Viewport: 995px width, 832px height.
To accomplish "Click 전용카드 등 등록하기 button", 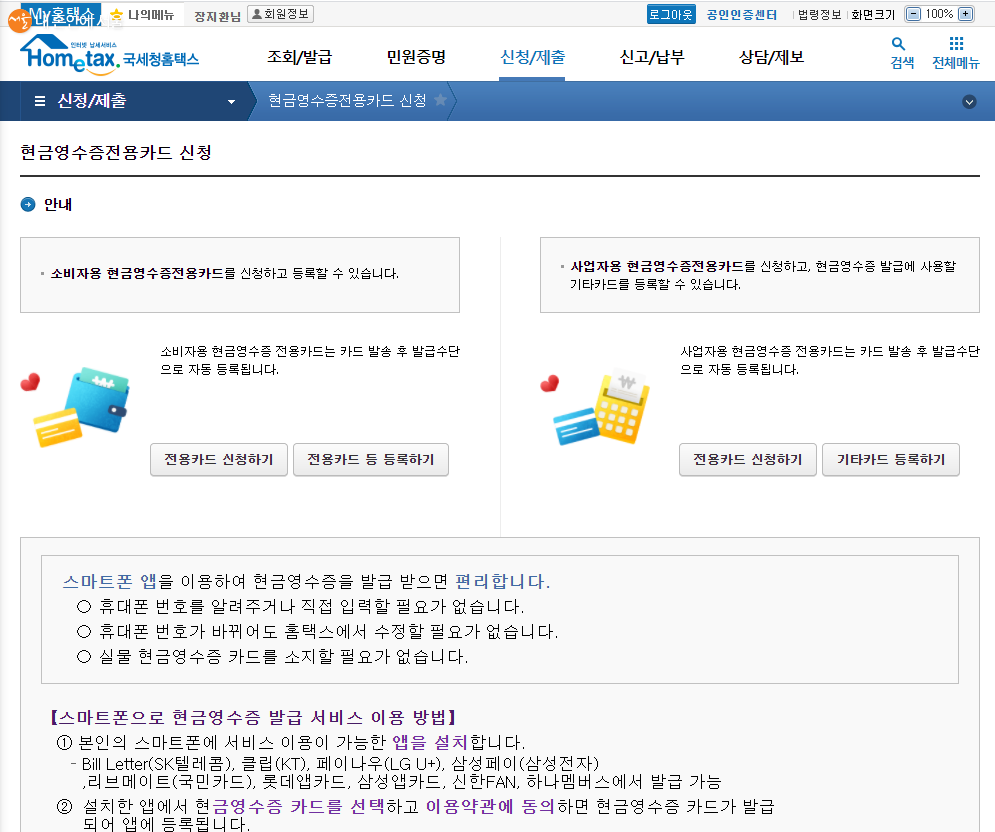I will [371, 460].
